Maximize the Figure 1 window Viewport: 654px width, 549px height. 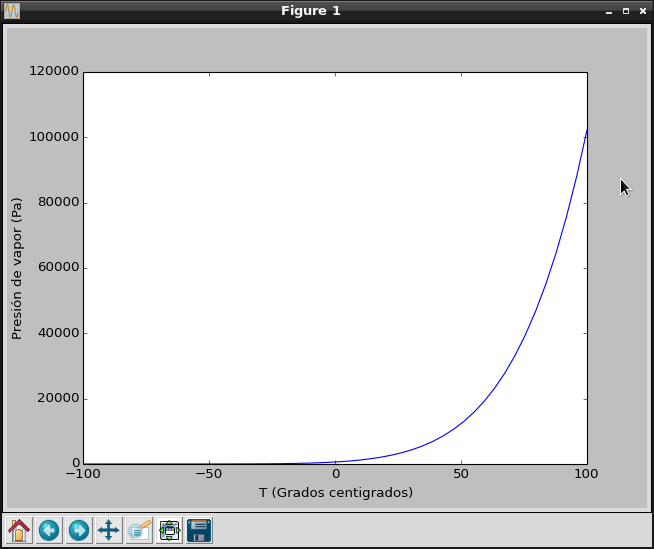[625, 11]
